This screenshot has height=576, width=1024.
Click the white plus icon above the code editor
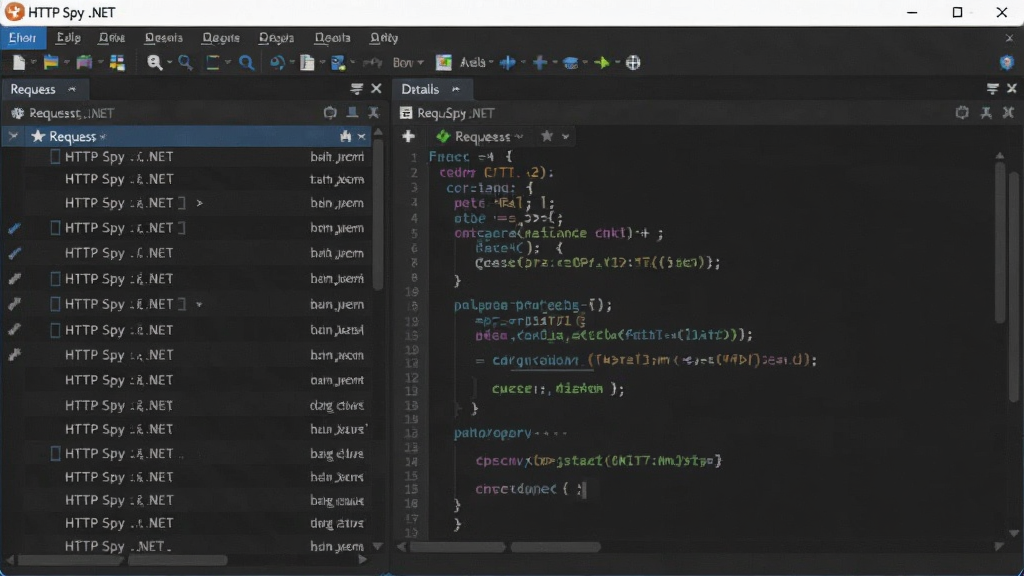click(x=409, y=136)
